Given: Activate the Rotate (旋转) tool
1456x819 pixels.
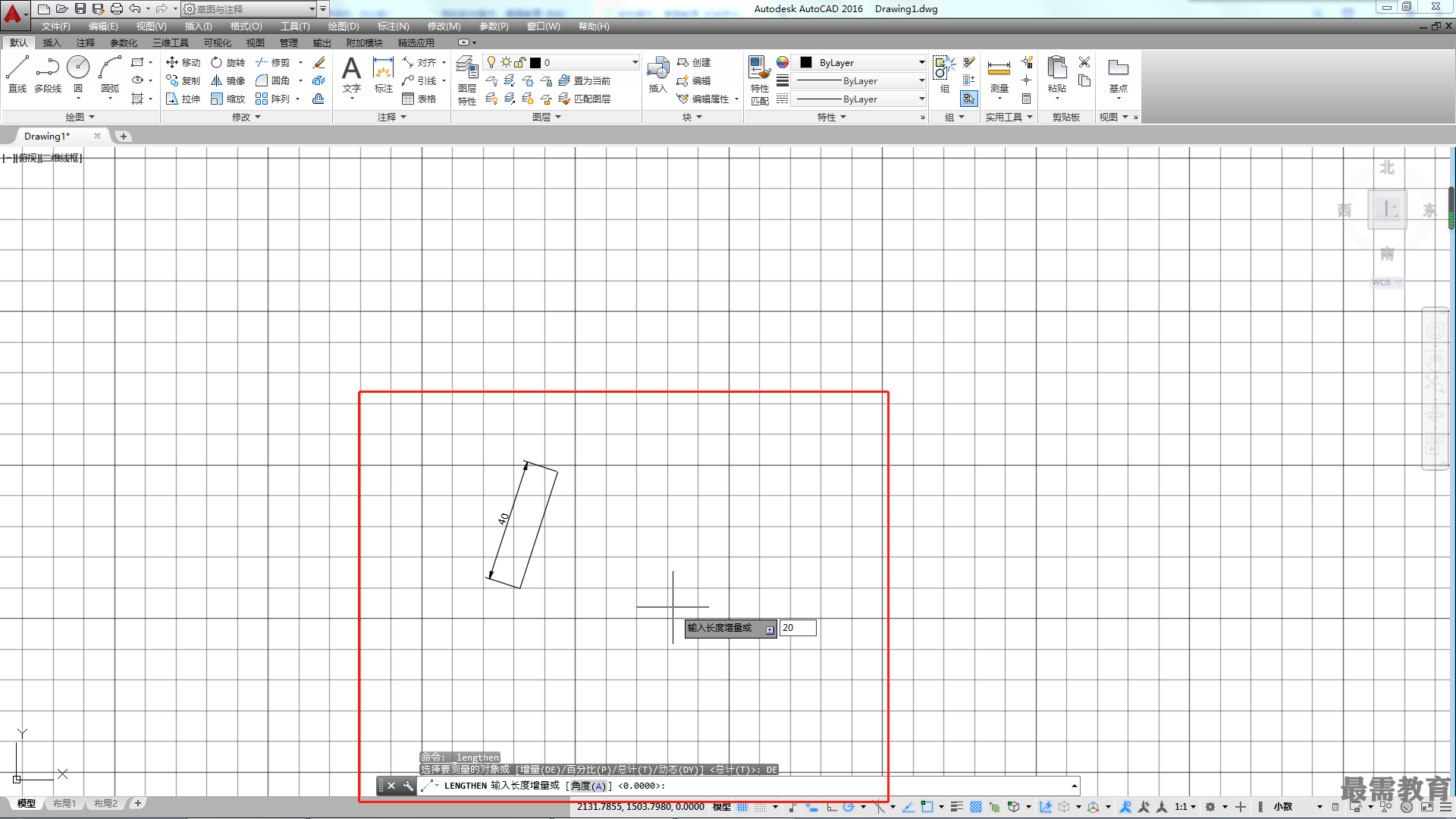Looking at the screenshot, I should 227,62.
